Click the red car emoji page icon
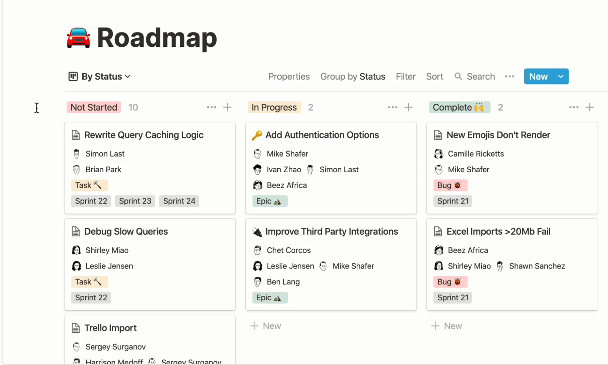Viewport: 608px width, 365px height. tap(78, 38)
